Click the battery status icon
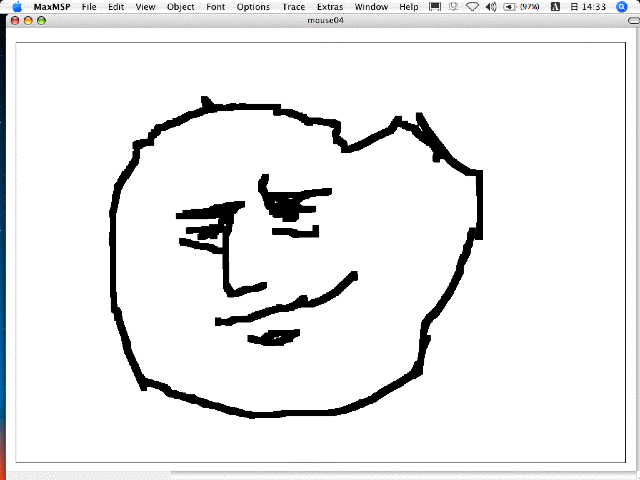 coord(521,7)
